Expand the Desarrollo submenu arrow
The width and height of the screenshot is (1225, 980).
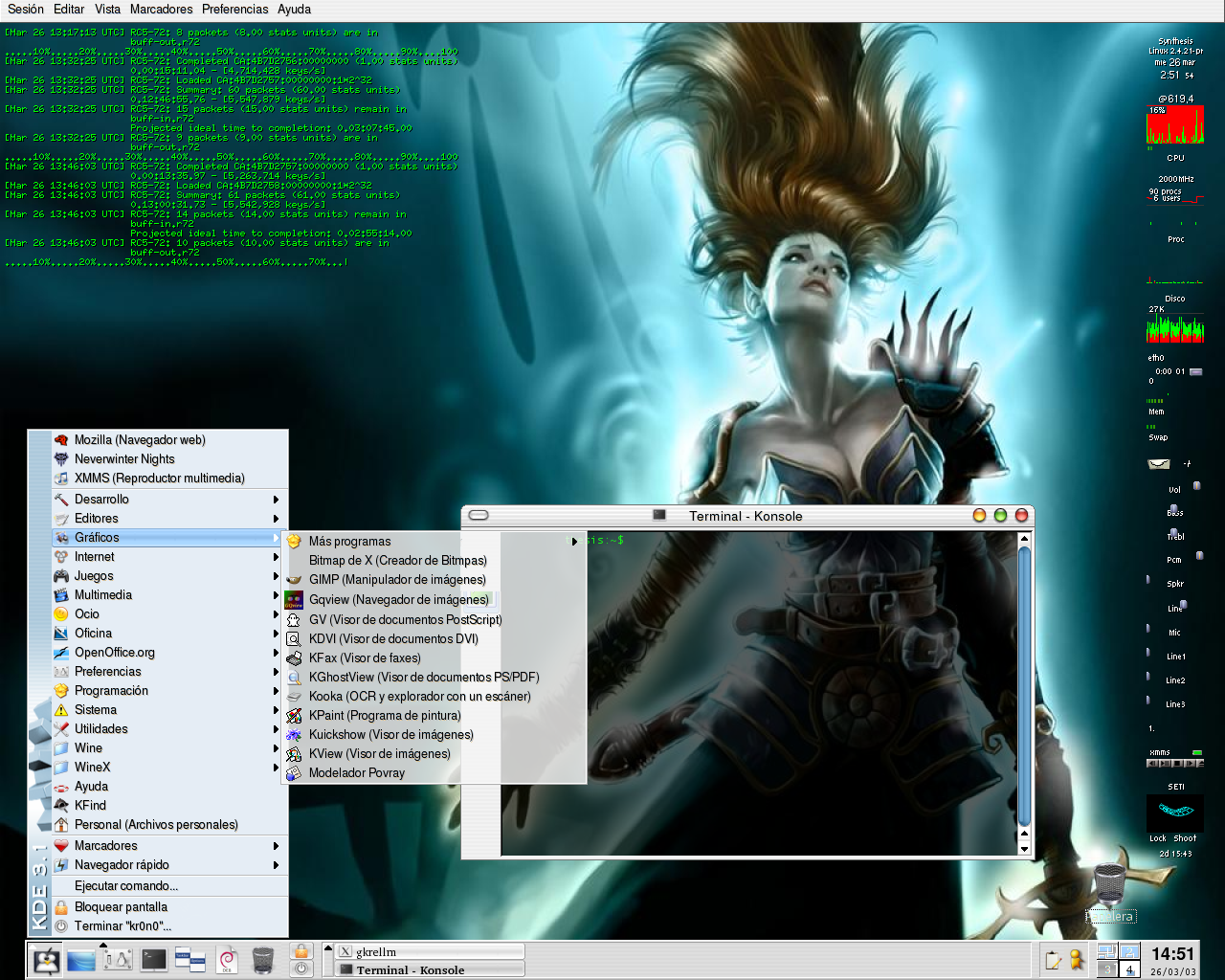pos(276,500)
